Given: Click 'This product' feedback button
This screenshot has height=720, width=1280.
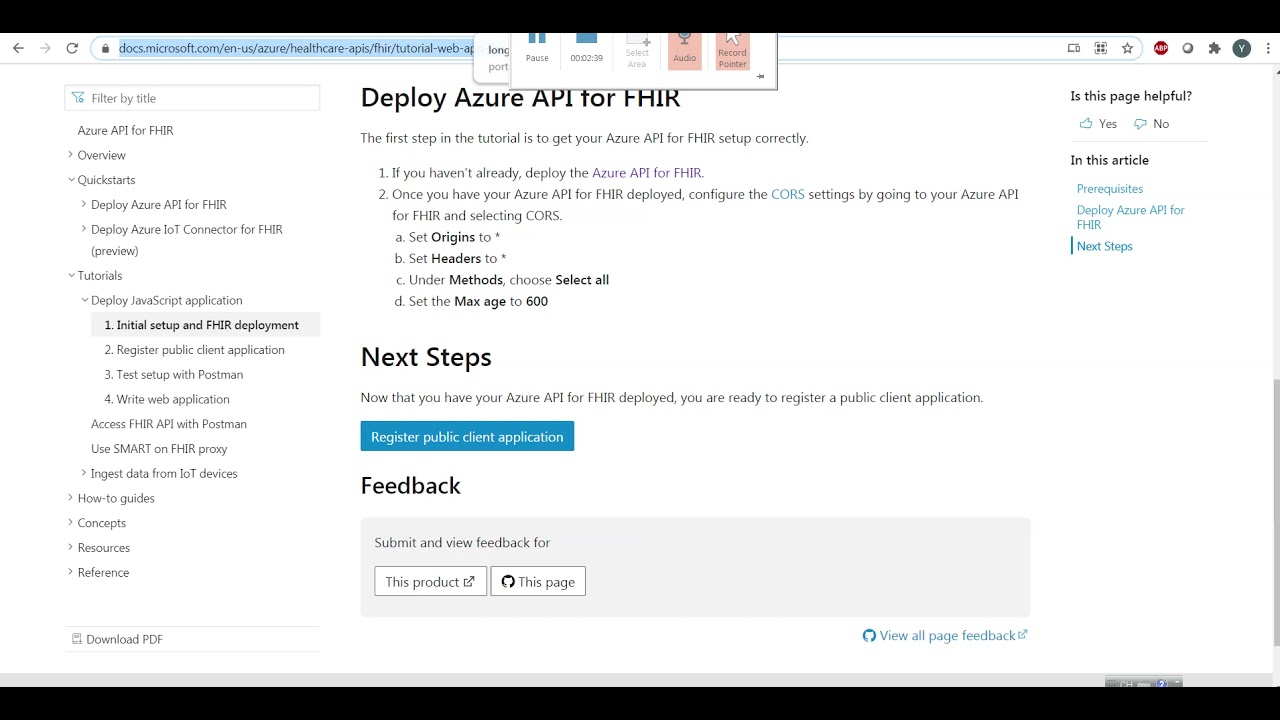Looking at the screenshot, I should coord(430,582).
